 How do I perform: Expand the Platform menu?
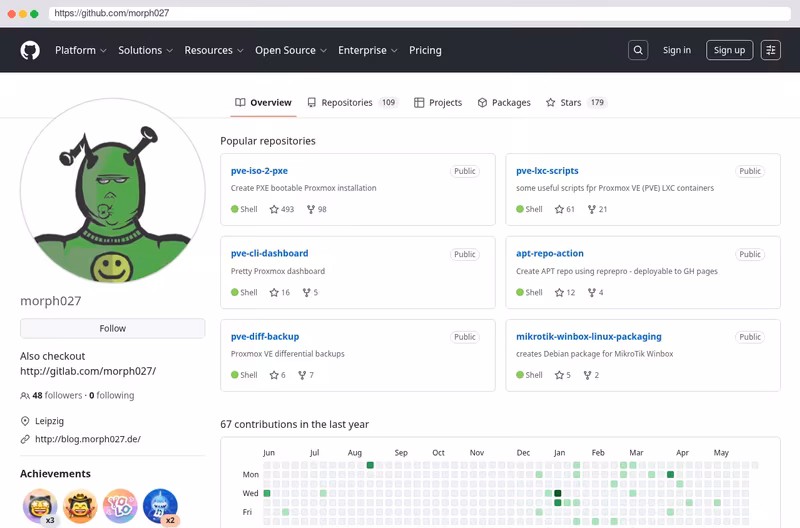(x=81, y=50)
